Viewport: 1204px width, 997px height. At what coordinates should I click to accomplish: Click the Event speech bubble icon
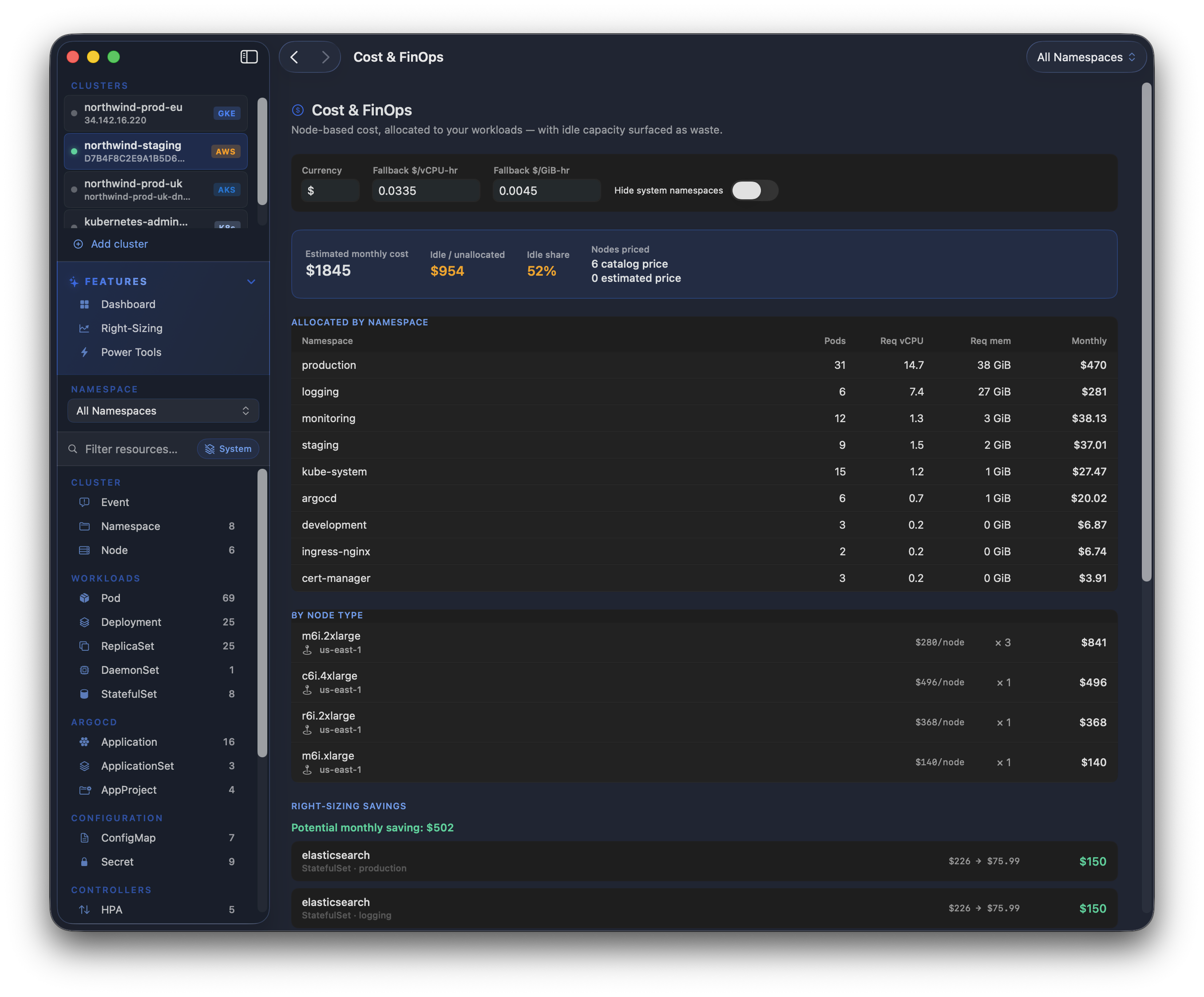[x=84, y=502]
